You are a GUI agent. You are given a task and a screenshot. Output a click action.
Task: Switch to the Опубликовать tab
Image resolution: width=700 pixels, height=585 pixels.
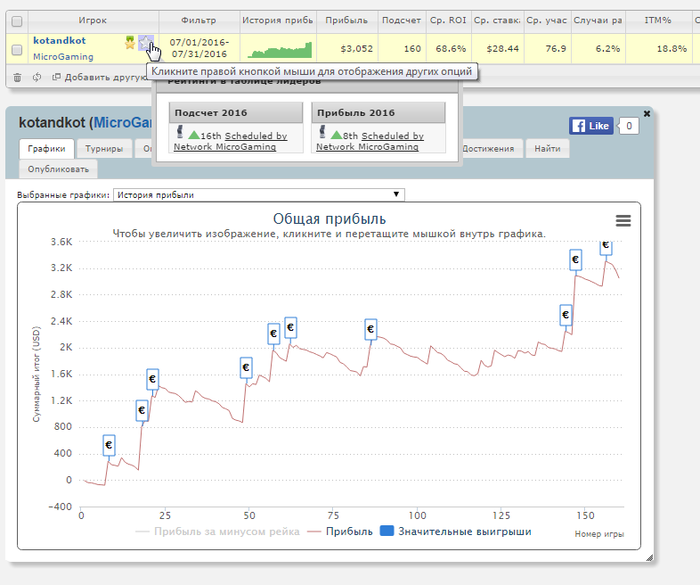coord(58,169)
